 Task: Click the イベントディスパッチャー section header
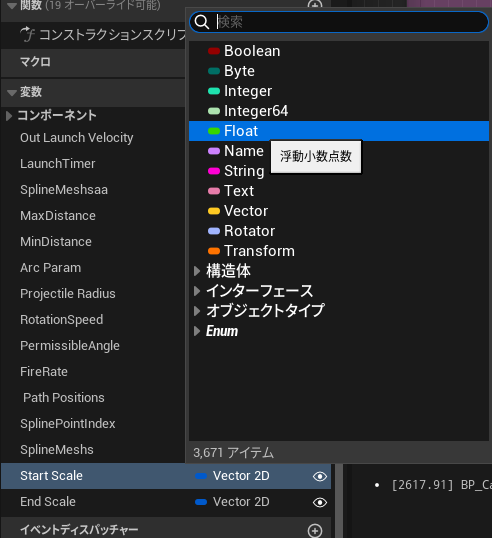pos(166,528)
